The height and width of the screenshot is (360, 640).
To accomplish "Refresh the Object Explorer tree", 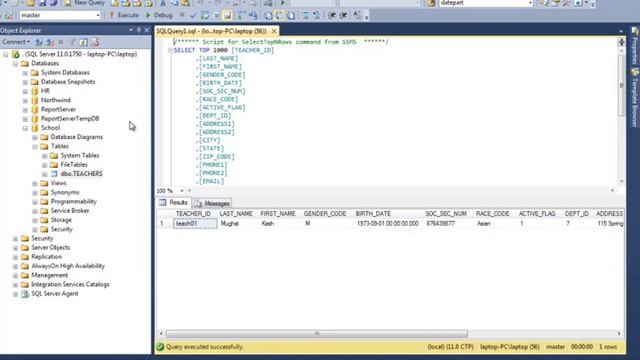I will tap(84, 42).
